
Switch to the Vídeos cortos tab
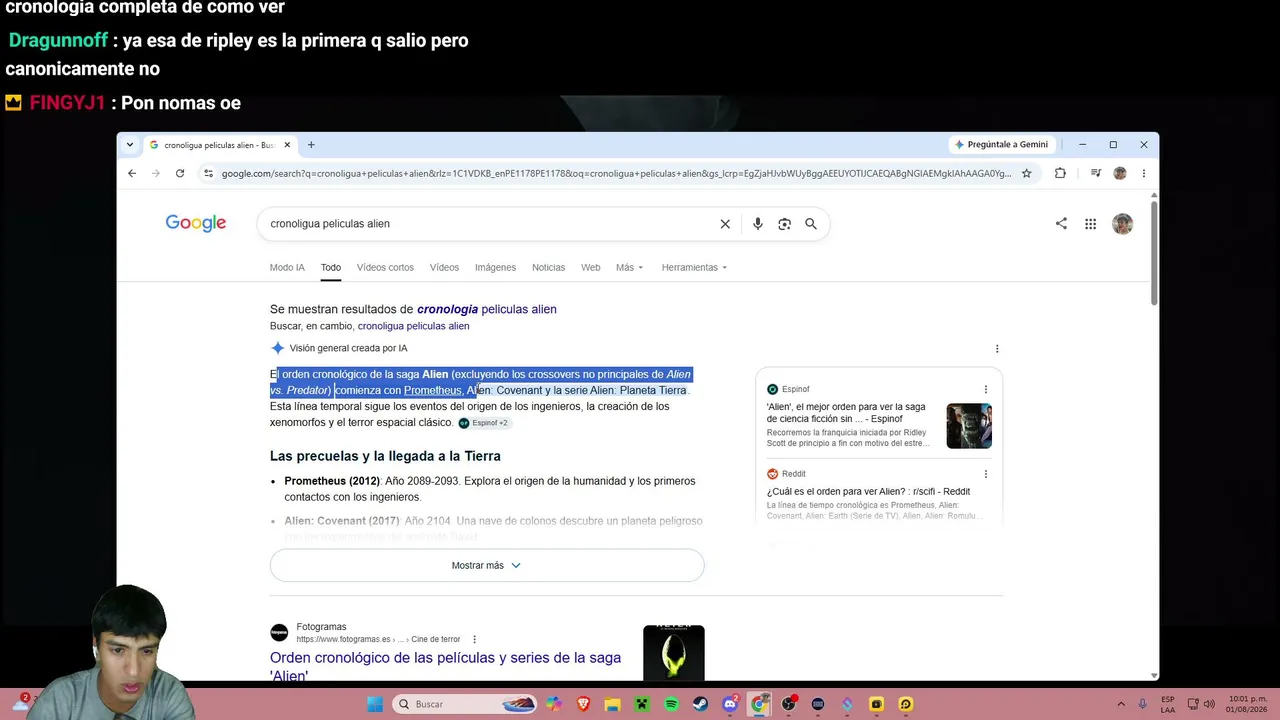[x=385, y=268]
